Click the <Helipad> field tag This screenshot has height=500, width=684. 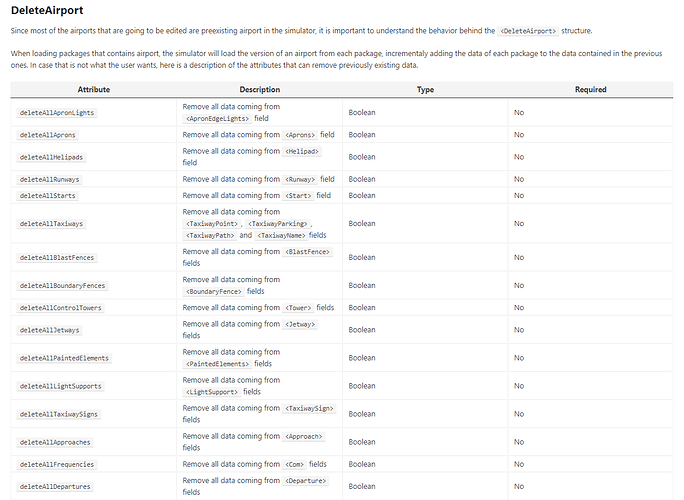(x=302, y=151)
